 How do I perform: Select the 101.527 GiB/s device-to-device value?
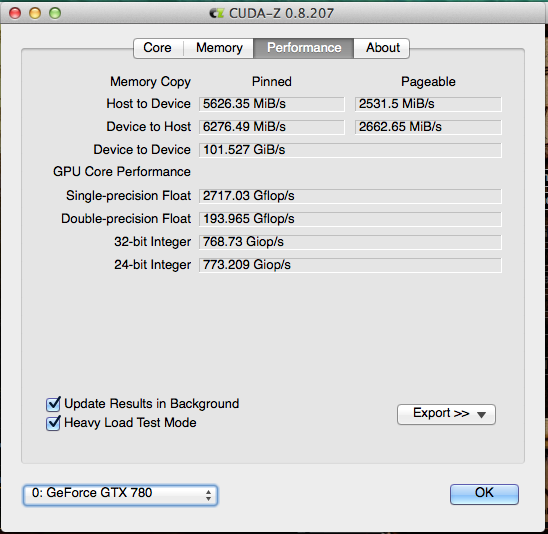point(350,150)
